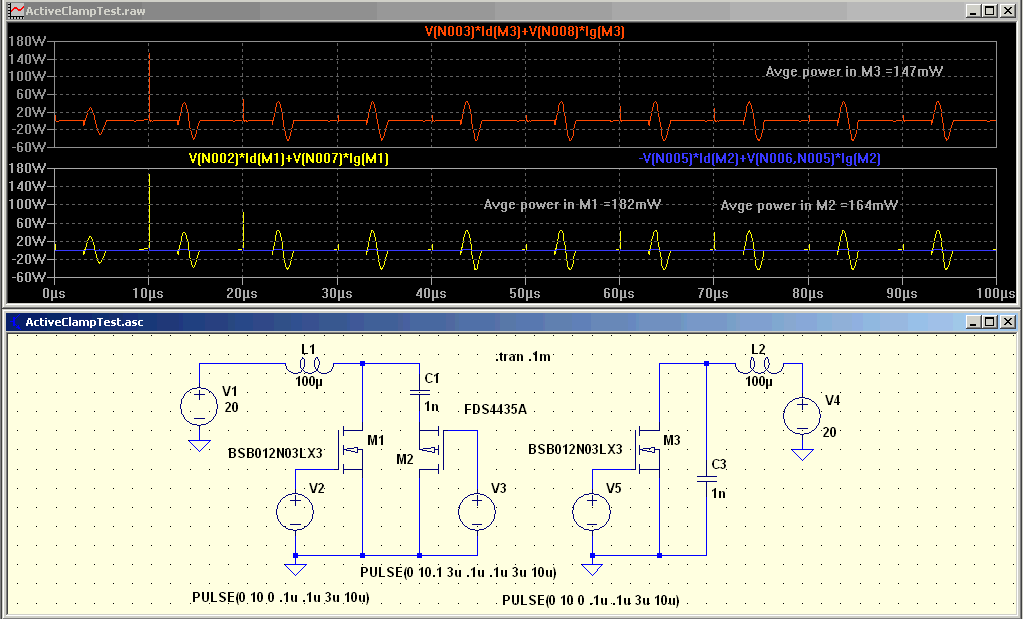The height and width of the screenshot is (619, 1024).
Task: Select capacitor C3 symbol
Action: click(x=707, y=479)
